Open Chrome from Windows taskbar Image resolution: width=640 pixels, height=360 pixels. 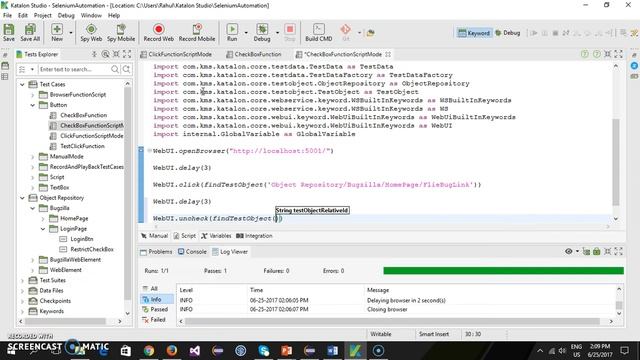149,351
